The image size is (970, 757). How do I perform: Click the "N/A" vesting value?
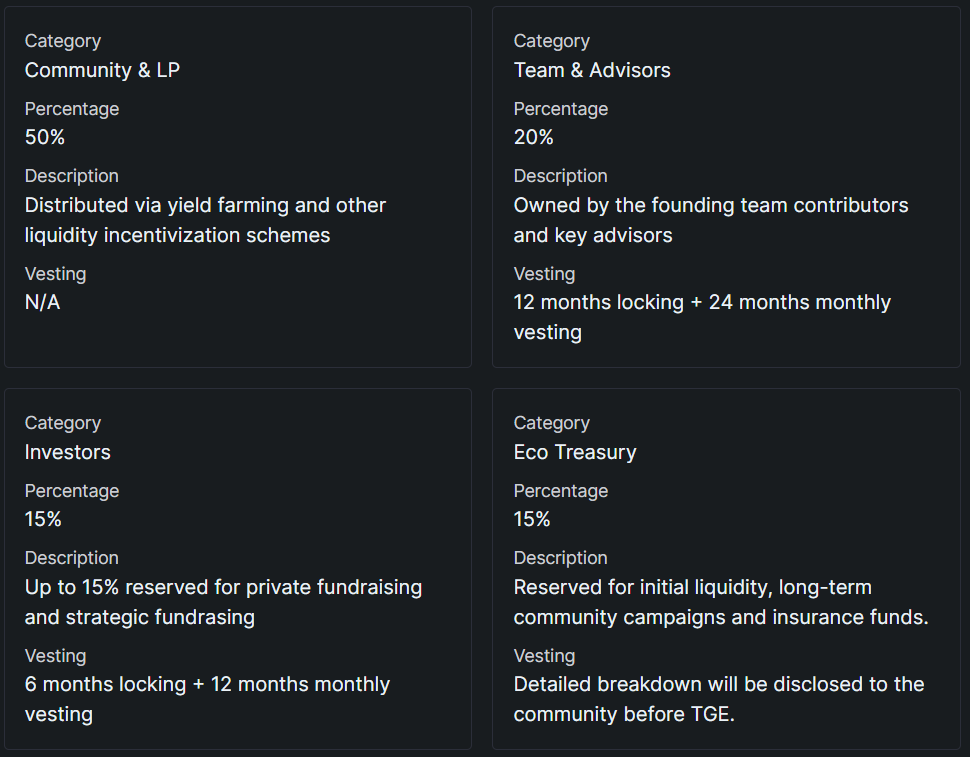click(43, 302)
